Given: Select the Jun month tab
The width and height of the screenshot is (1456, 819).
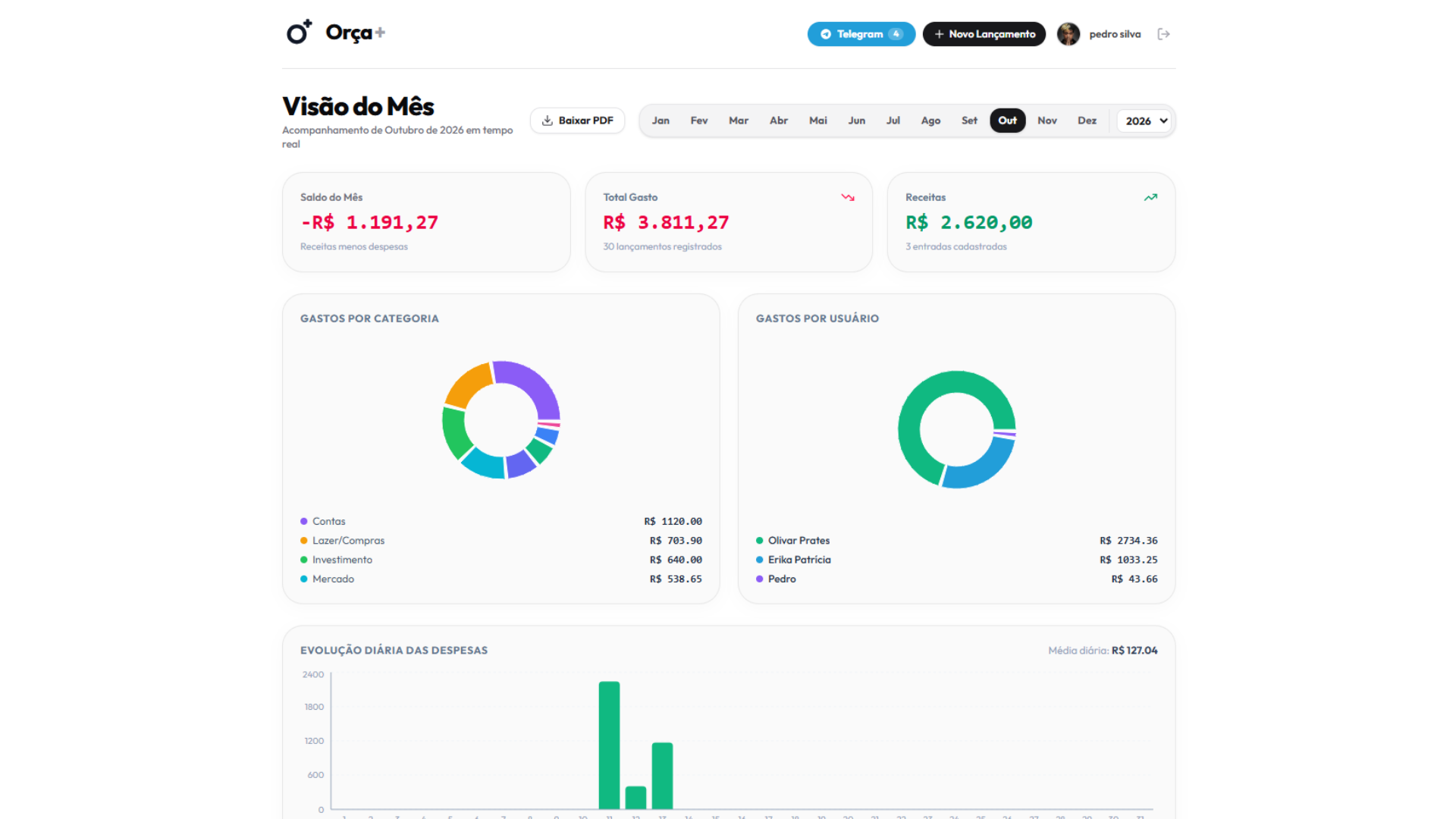Looking at the screenshot, I should (857, 121).
